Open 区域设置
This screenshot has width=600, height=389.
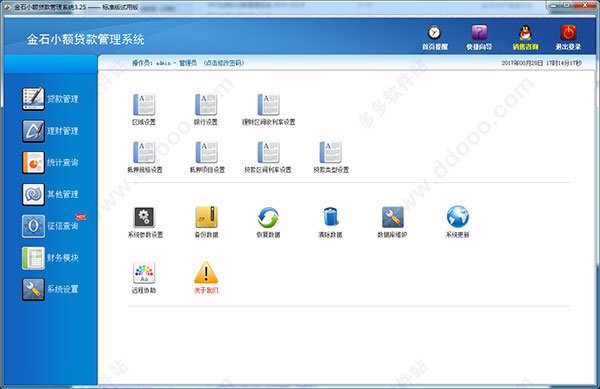144,109
